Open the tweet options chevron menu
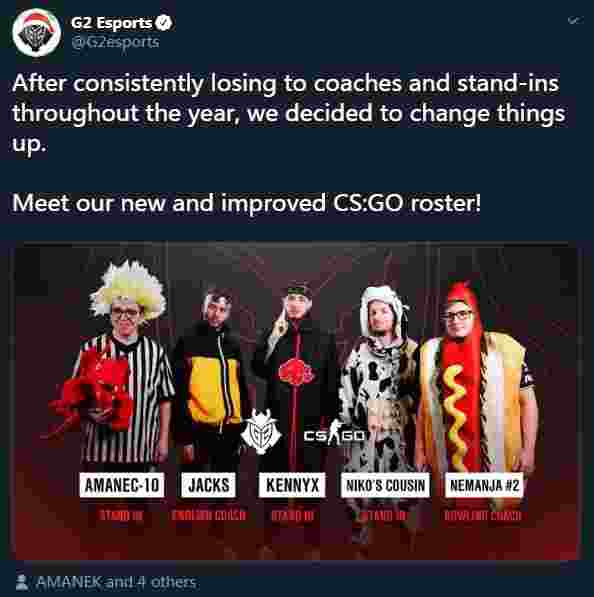 (x=575, y=20)
